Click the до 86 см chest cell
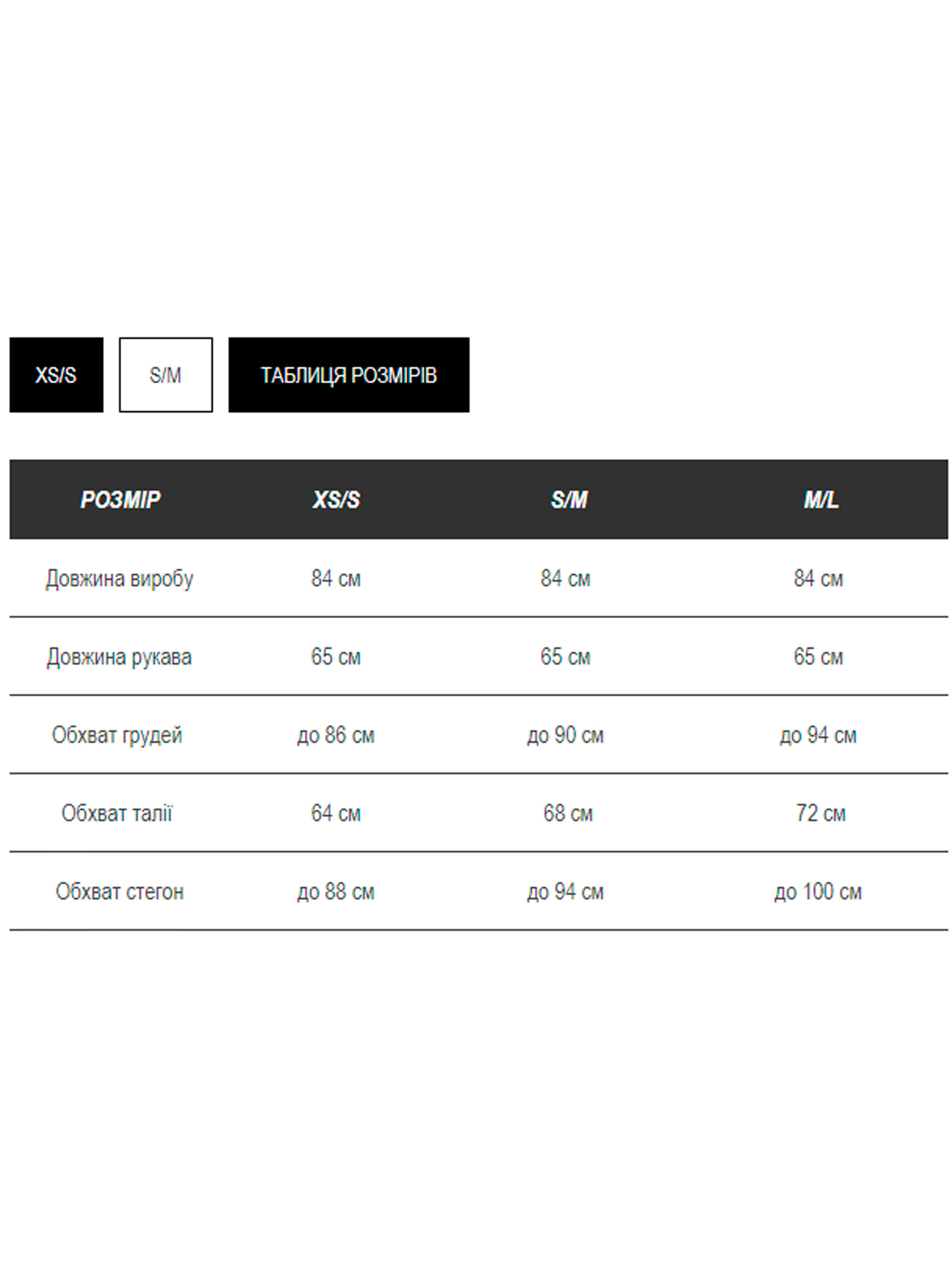This screenshot has height=1270, width=952. tap(336, 735)
